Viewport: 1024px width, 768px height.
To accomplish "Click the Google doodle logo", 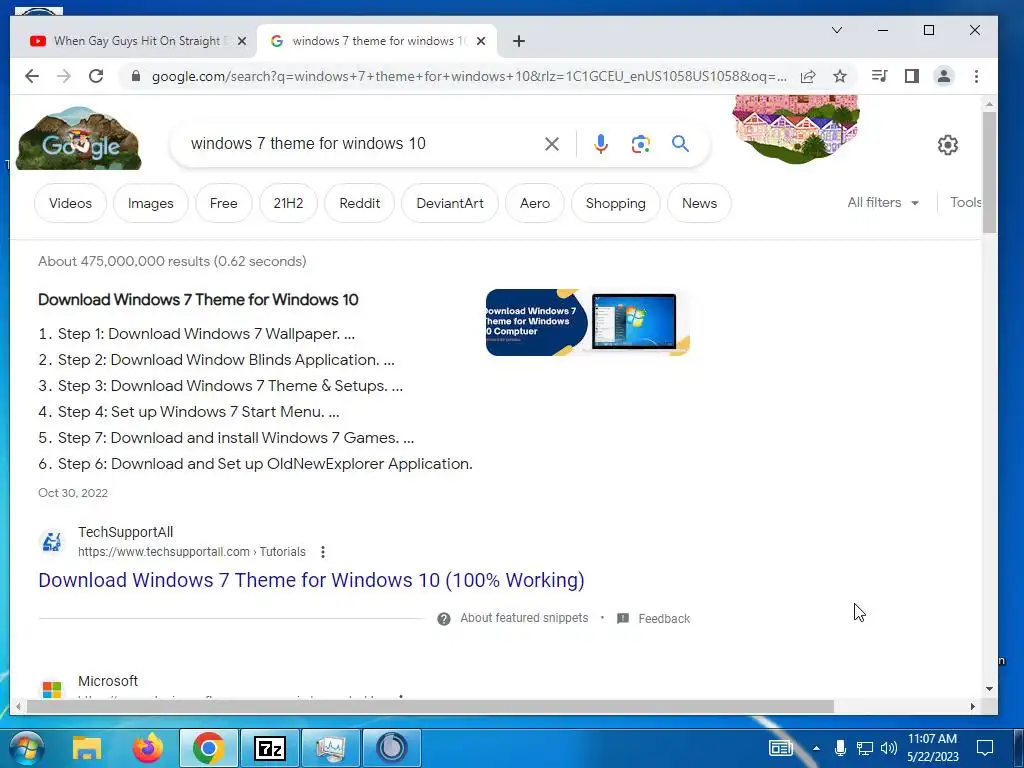I will pos(78,138).
